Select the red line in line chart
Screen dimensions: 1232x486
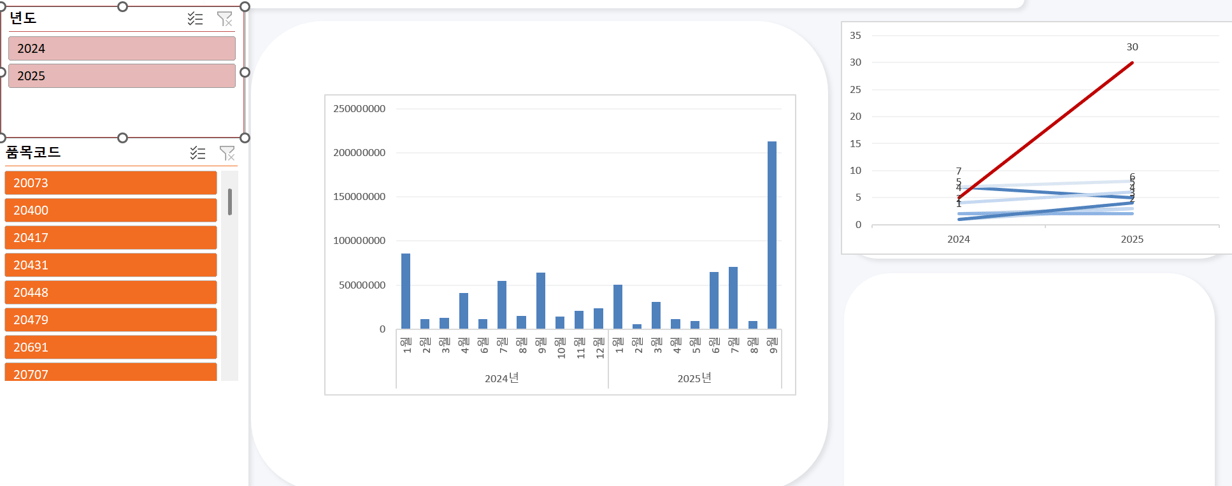click(x=1045, y=130)
